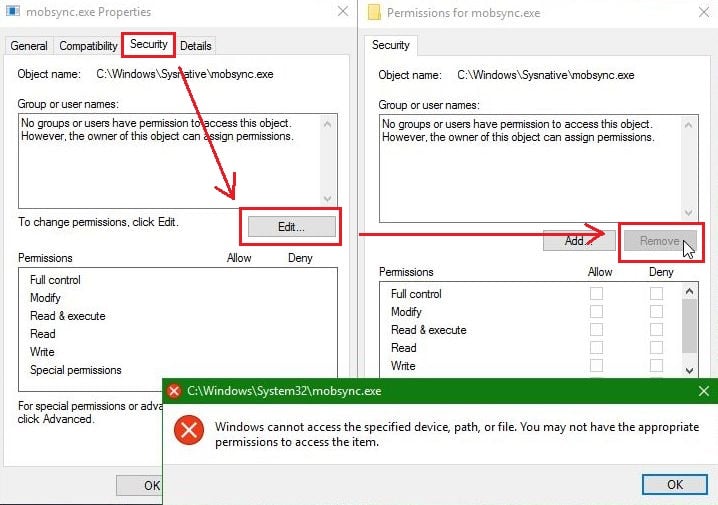Click the Object name path in Properties window
This screenshot has height=505, width=718.
tap(185, 74)
